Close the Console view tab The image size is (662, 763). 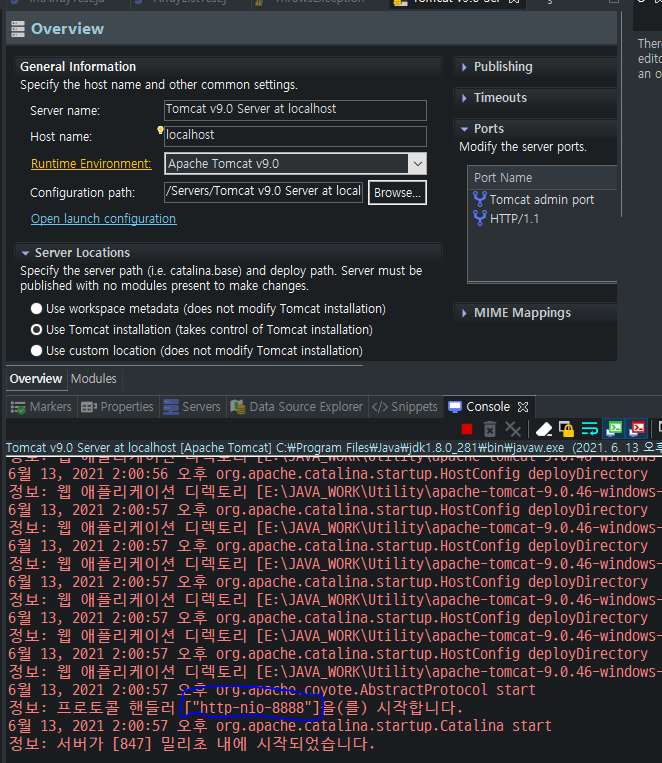(x=523, y=407)
